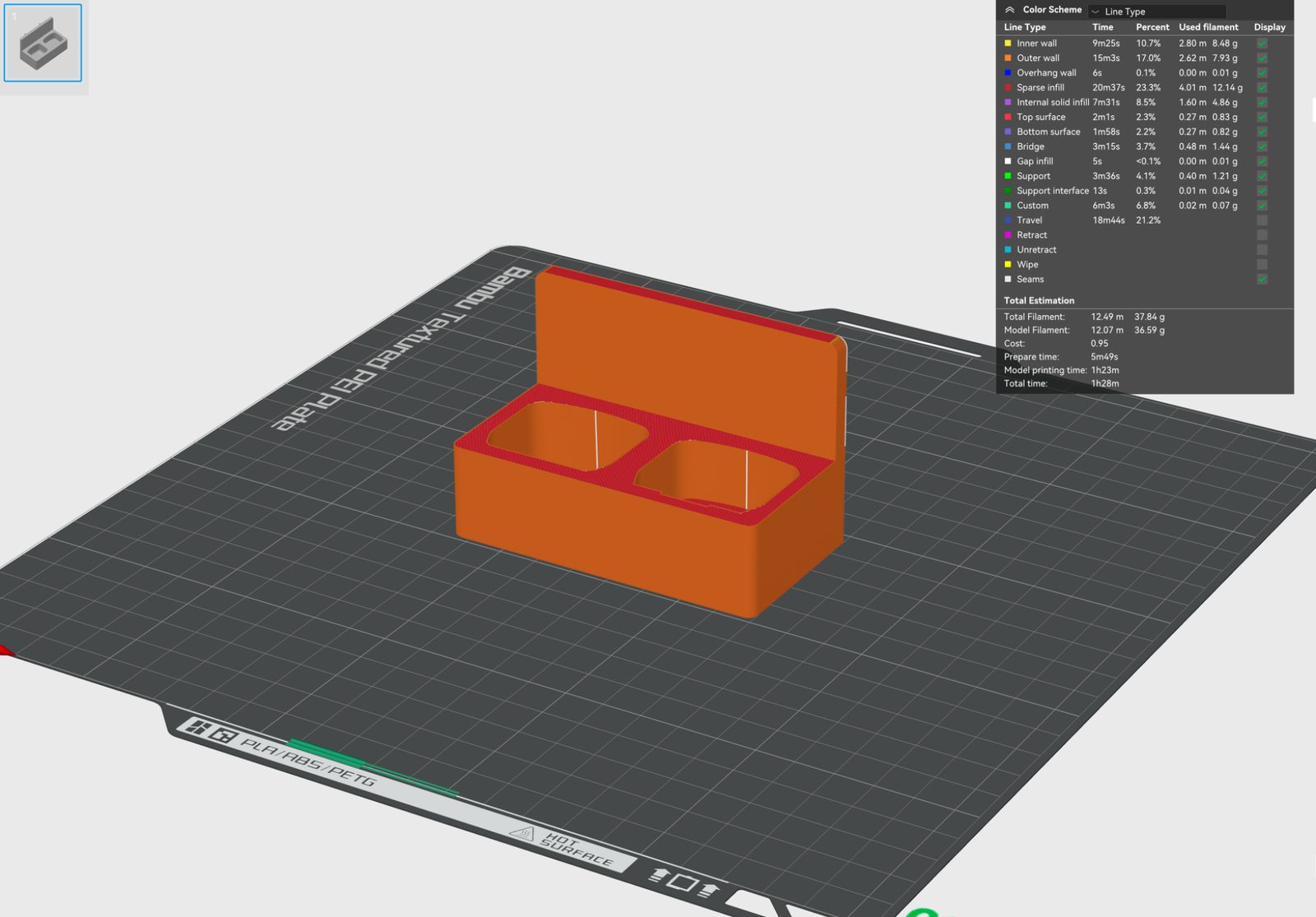
Task: Click the "Color Scheme" label
Action: click(x=1052, y=10)
